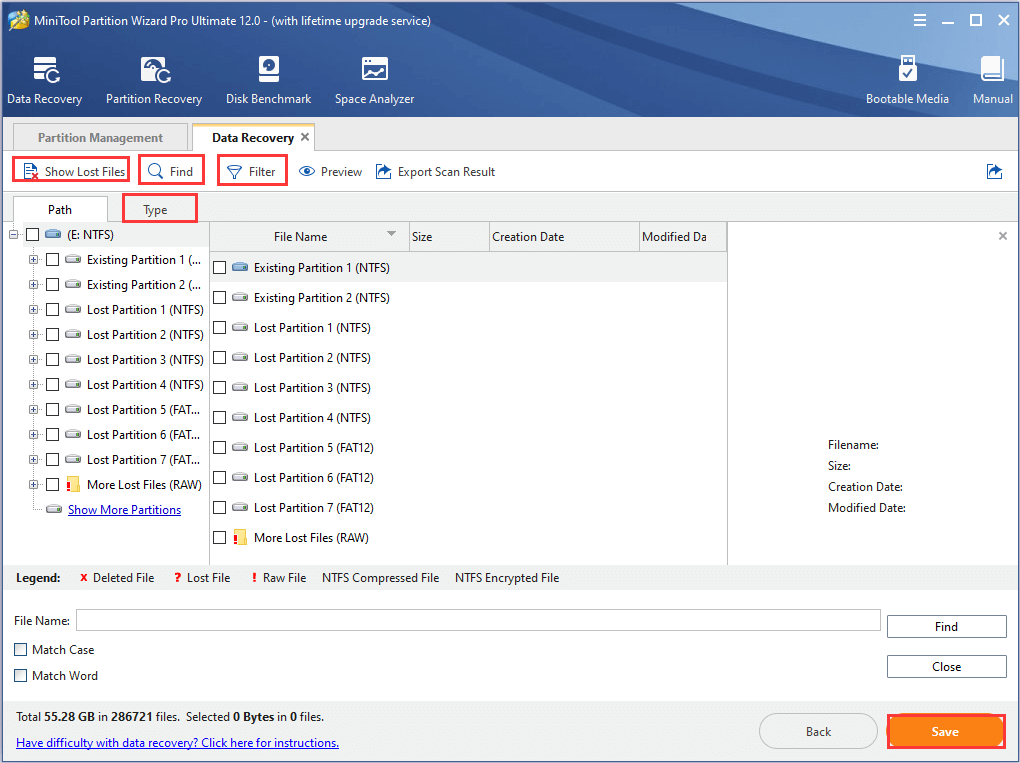The width and height of the screenshot is (1020, 763).
Task: Expand More Lost Files (RAW) in the tree
Action: tap(33, 485)
